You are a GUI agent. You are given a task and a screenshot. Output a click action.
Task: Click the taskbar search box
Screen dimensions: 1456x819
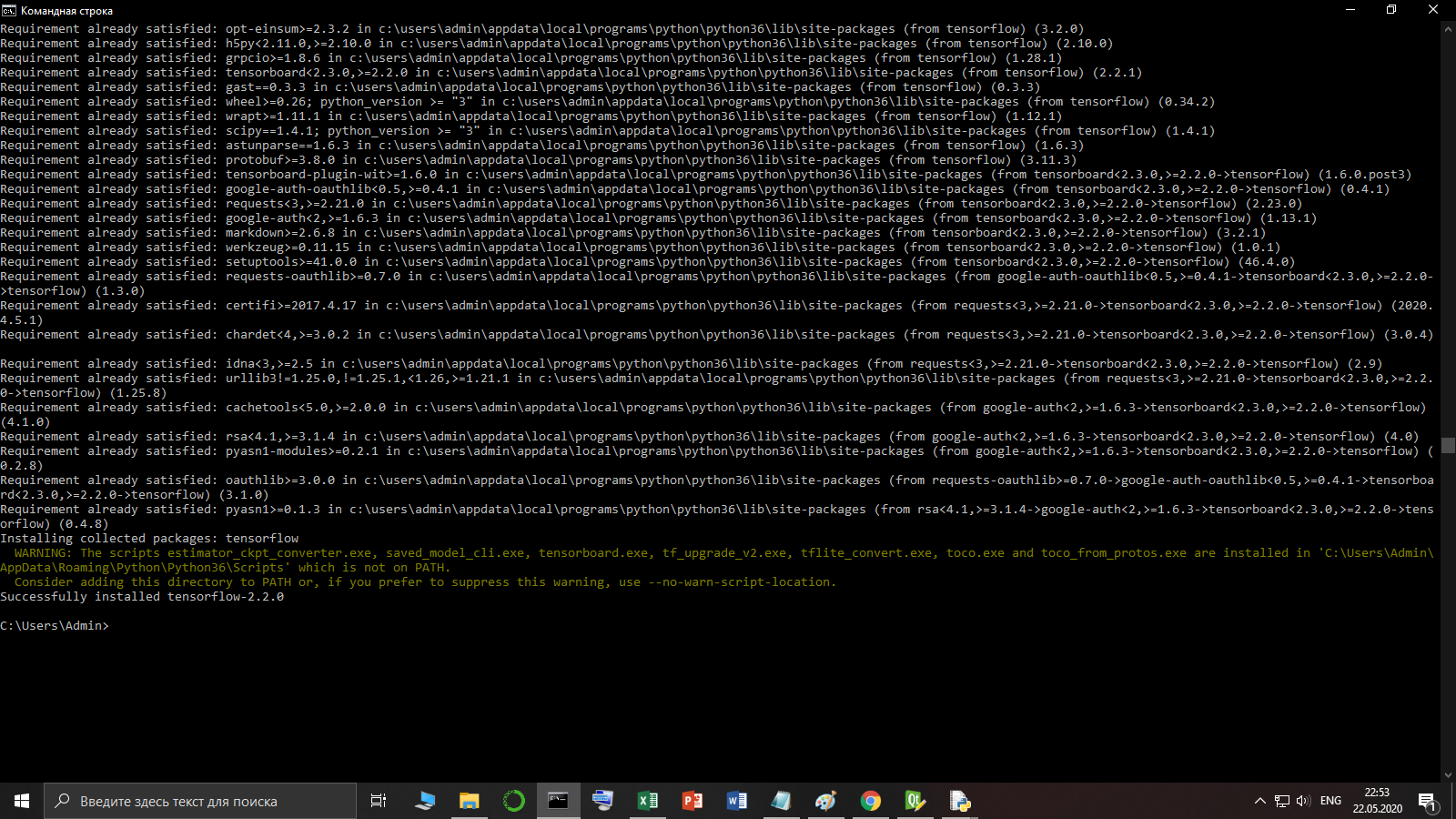click(x=200, y=801)
